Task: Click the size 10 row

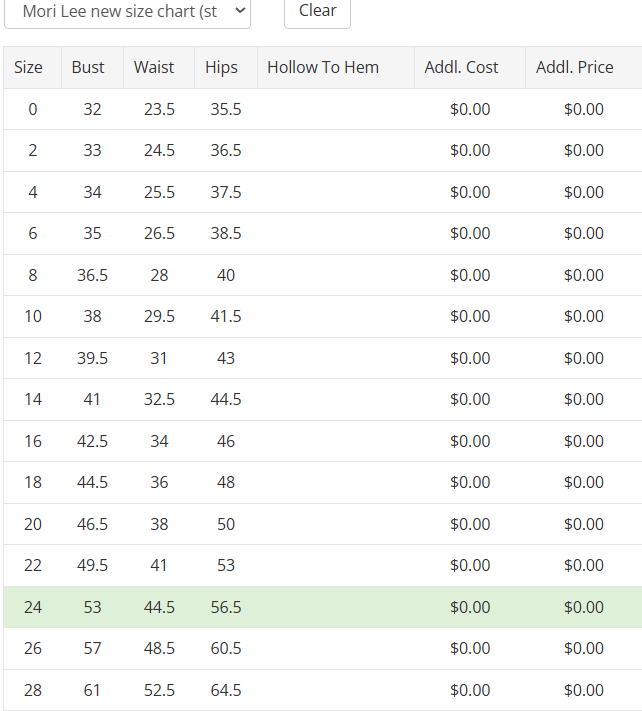Action: (323, 317)
